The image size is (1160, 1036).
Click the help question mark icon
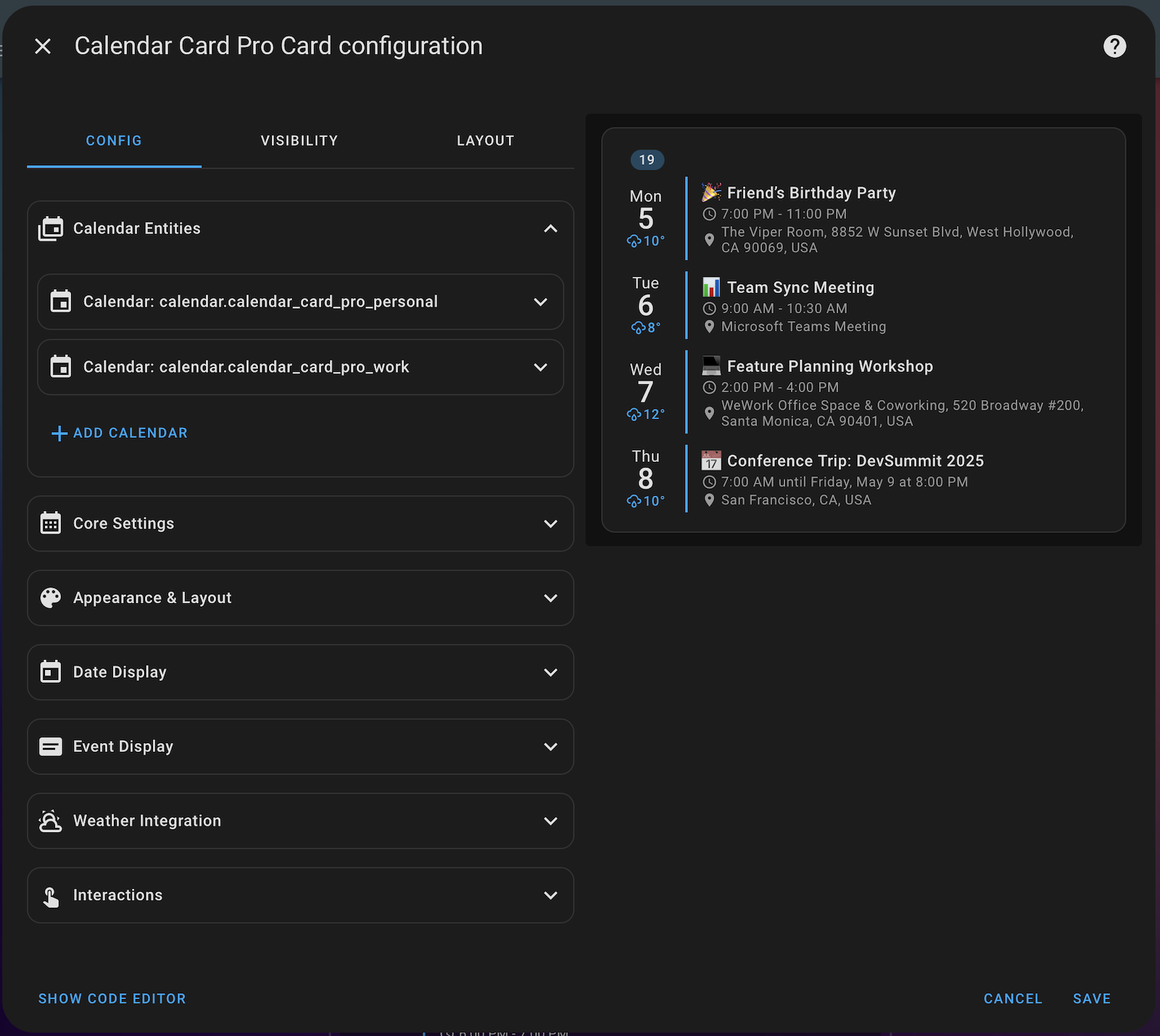click(1114, 46)
